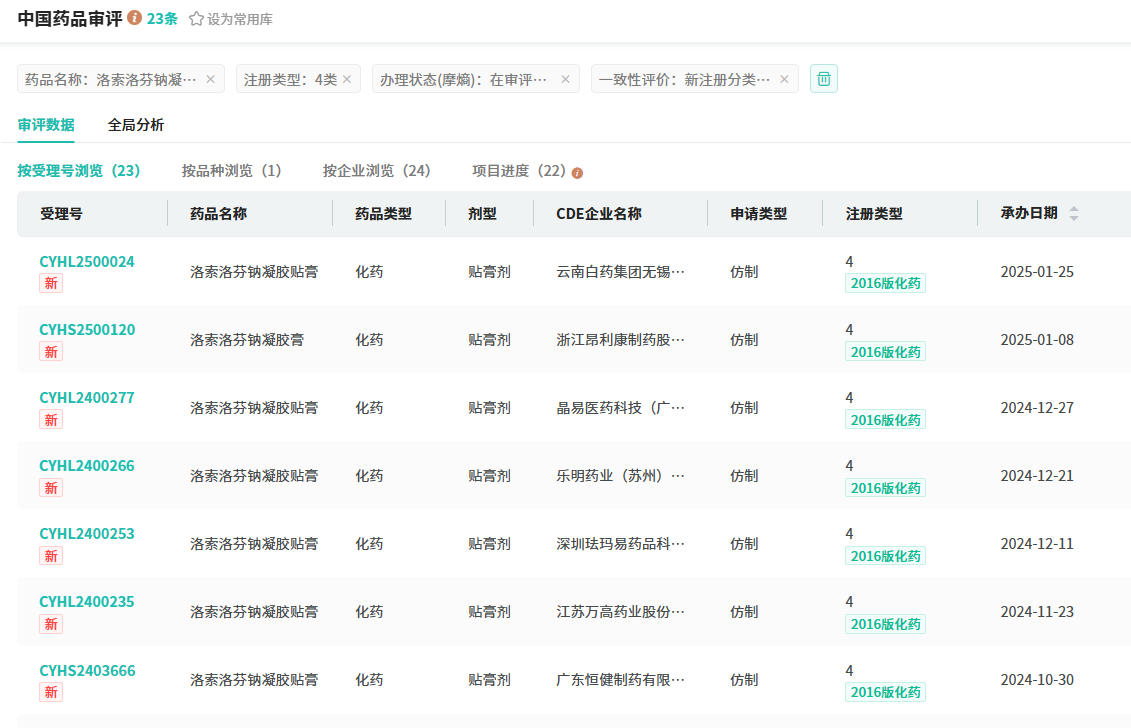Sort by 承办日期 column arrows
Screen dimensions: 1131x728
pos(1074,213)
